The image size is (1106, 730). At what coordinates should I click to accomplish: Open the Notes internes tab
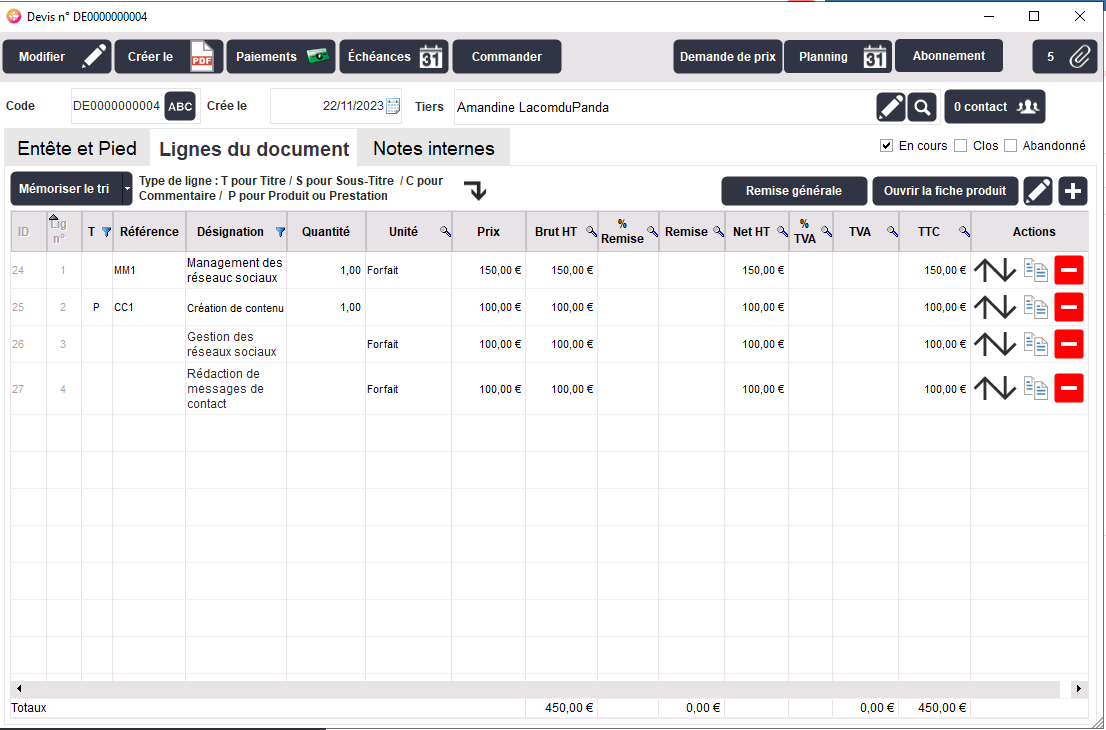[433, 149]
